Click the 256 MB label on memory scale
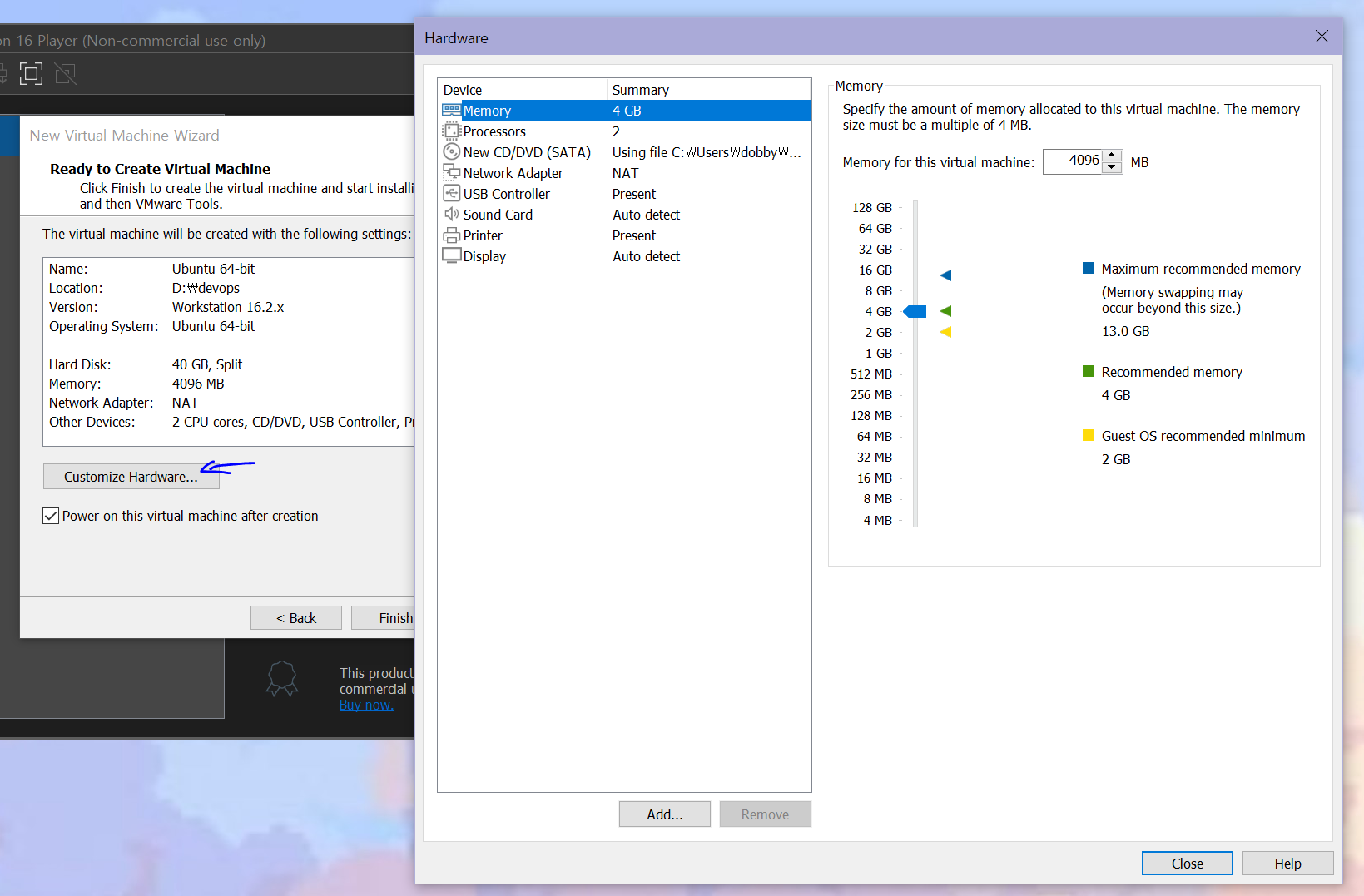The width and height of the screenshot is (1364, 896). coord(871,394)
